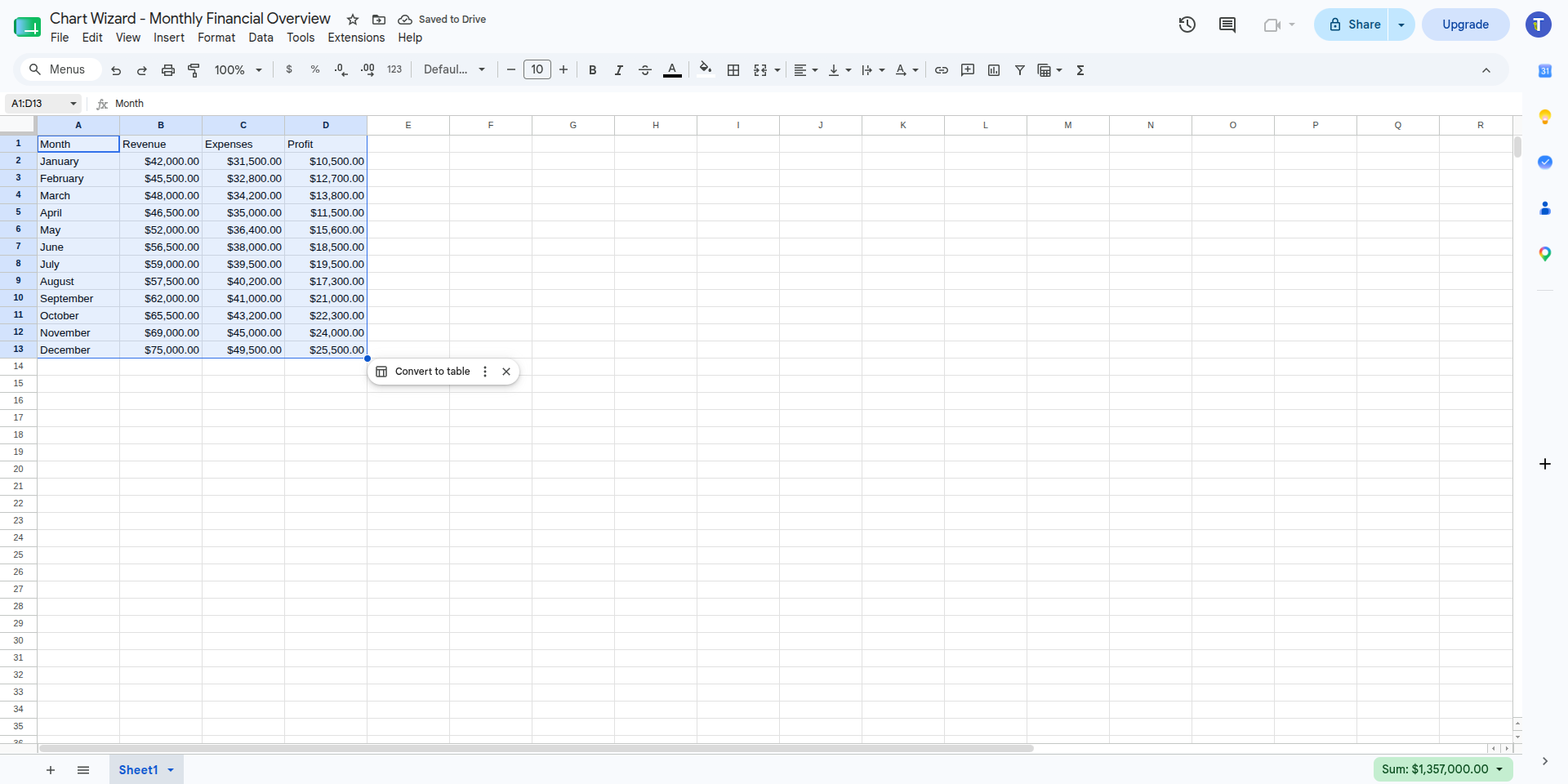Click the Redo icon

[142, 70]
